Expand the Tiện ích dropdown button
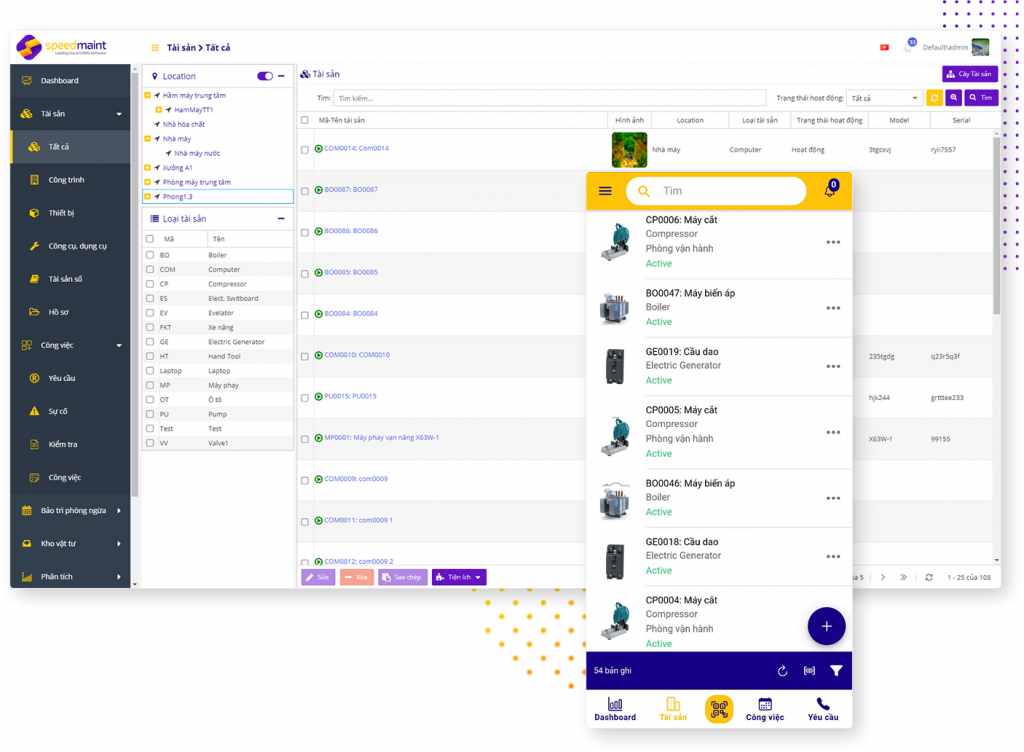 pos(459,577)
